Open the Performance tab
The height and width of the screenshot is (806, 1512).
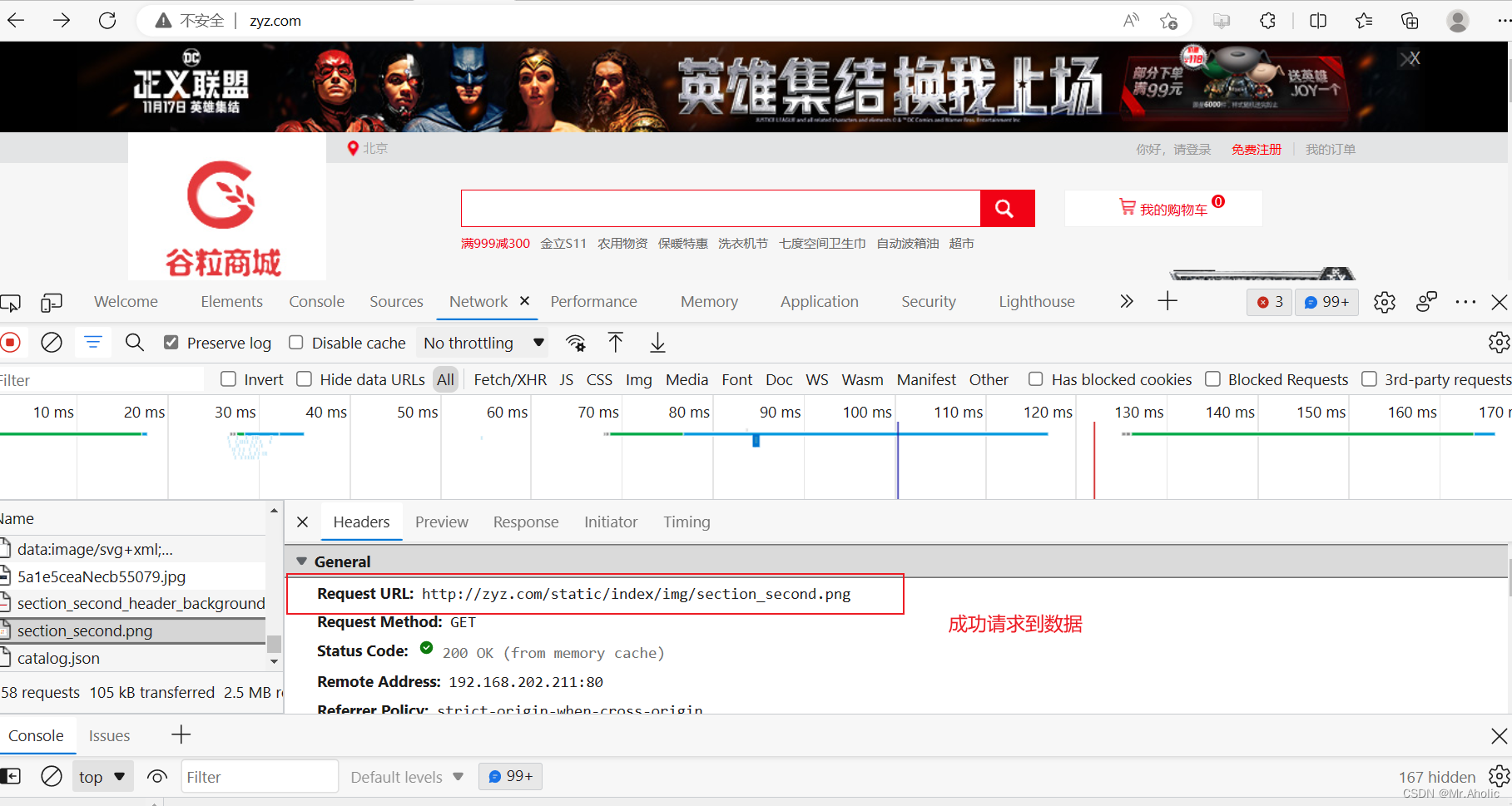coord(593,302)
